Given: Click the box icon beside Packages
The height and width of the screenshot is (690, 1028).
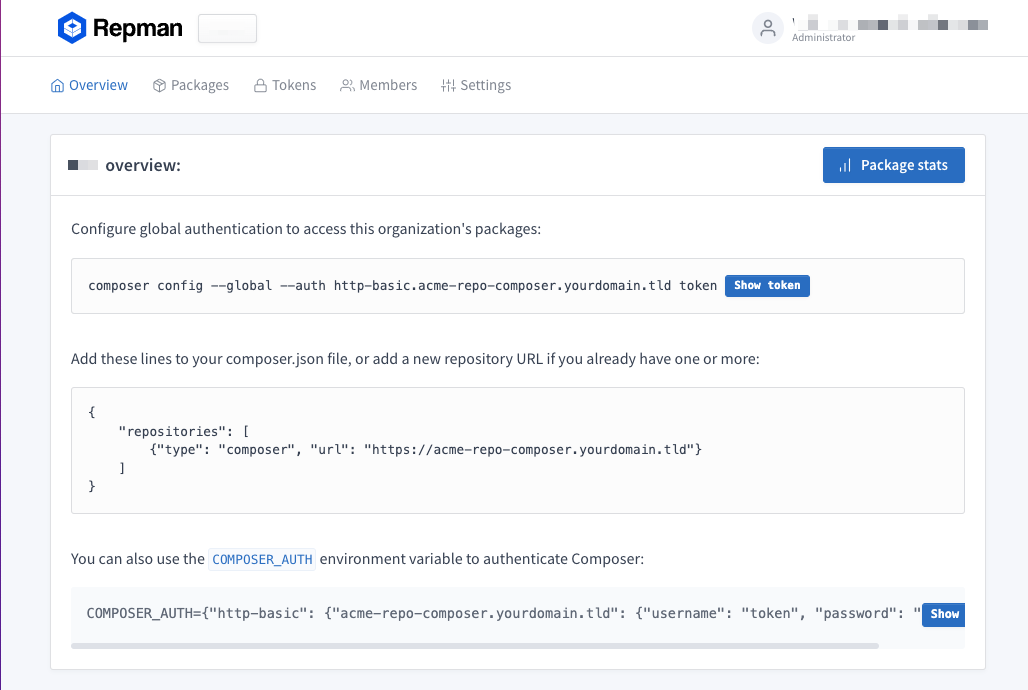Looking at the screenshot, I should pyautogui.click(x=159, y=85).
